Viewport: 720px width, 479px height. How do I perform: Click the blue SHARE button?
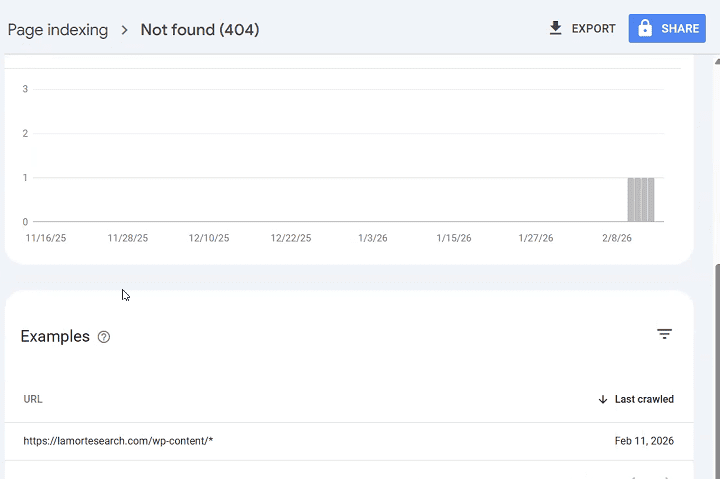click(x=667, y=28)
